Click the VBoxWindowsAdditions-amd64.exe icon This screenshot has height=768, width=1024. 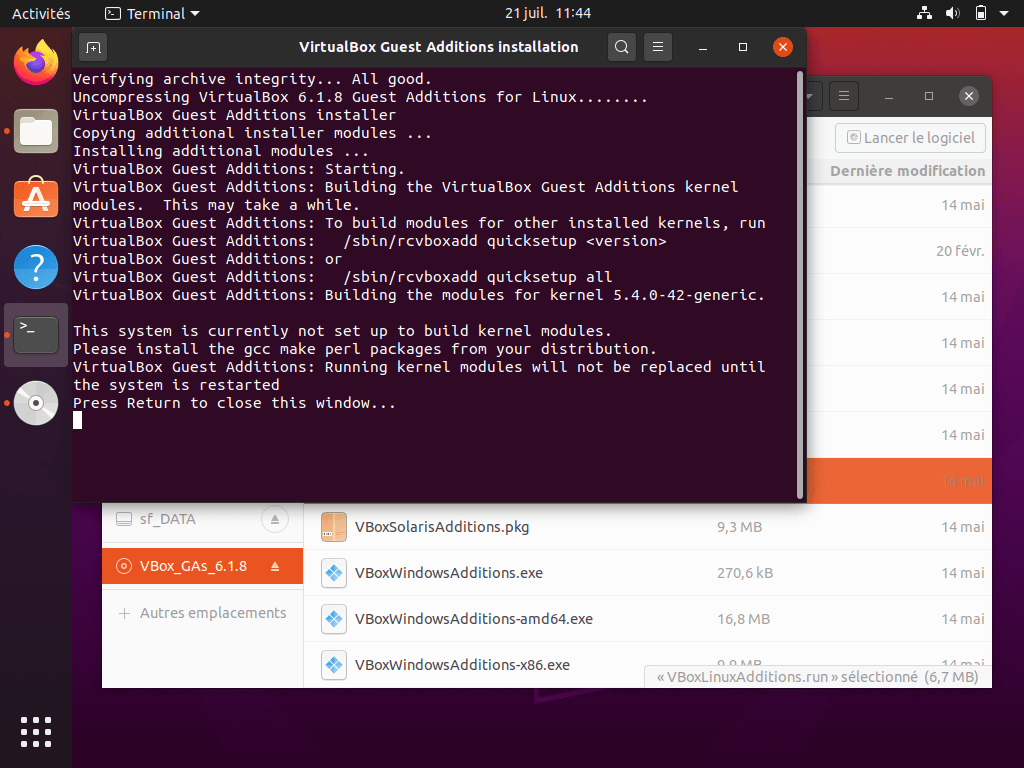point(334,619)
